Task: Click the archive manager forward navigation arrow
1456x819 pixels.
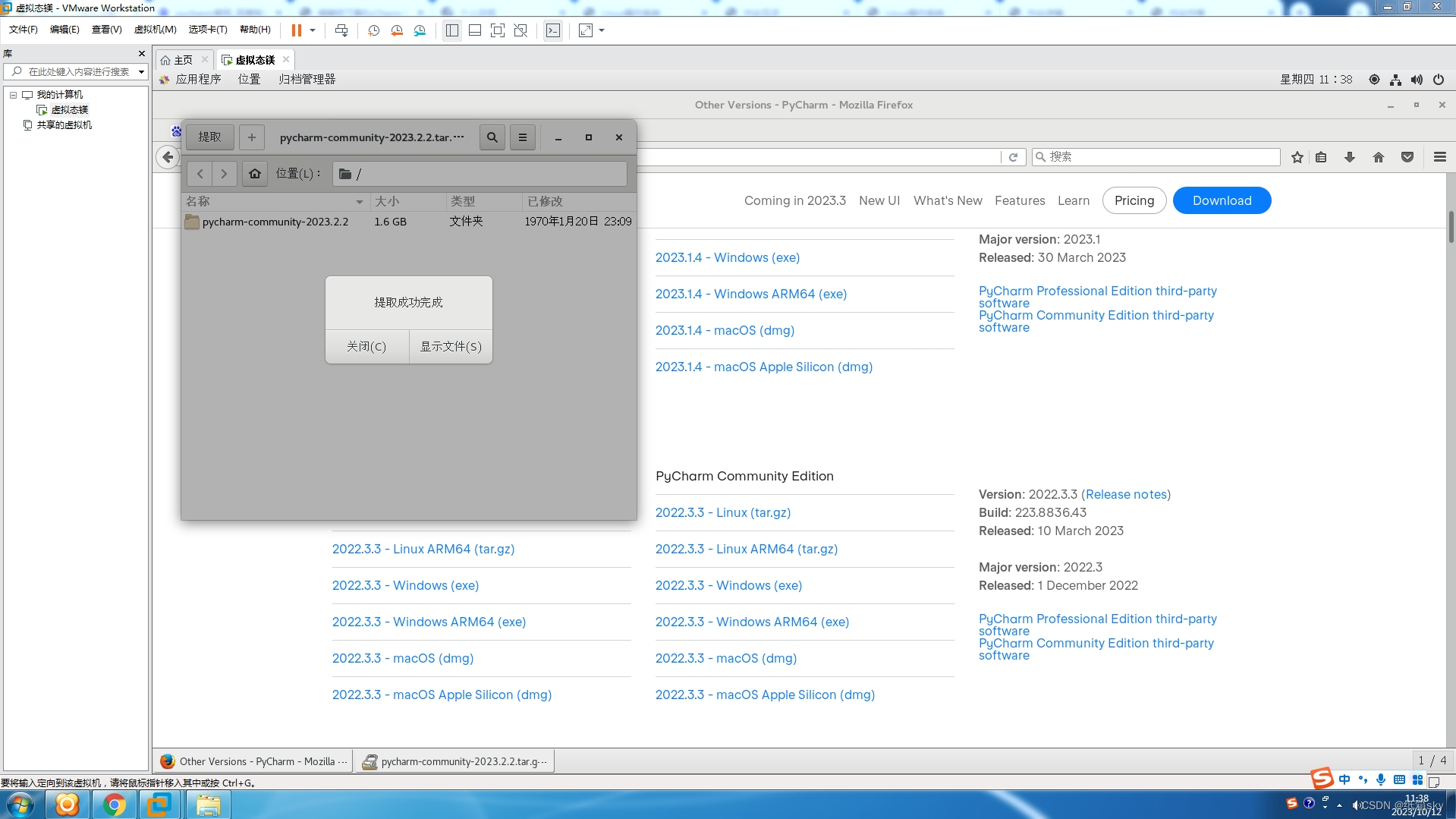Action: pyautogui.click(x=224, y=174)
